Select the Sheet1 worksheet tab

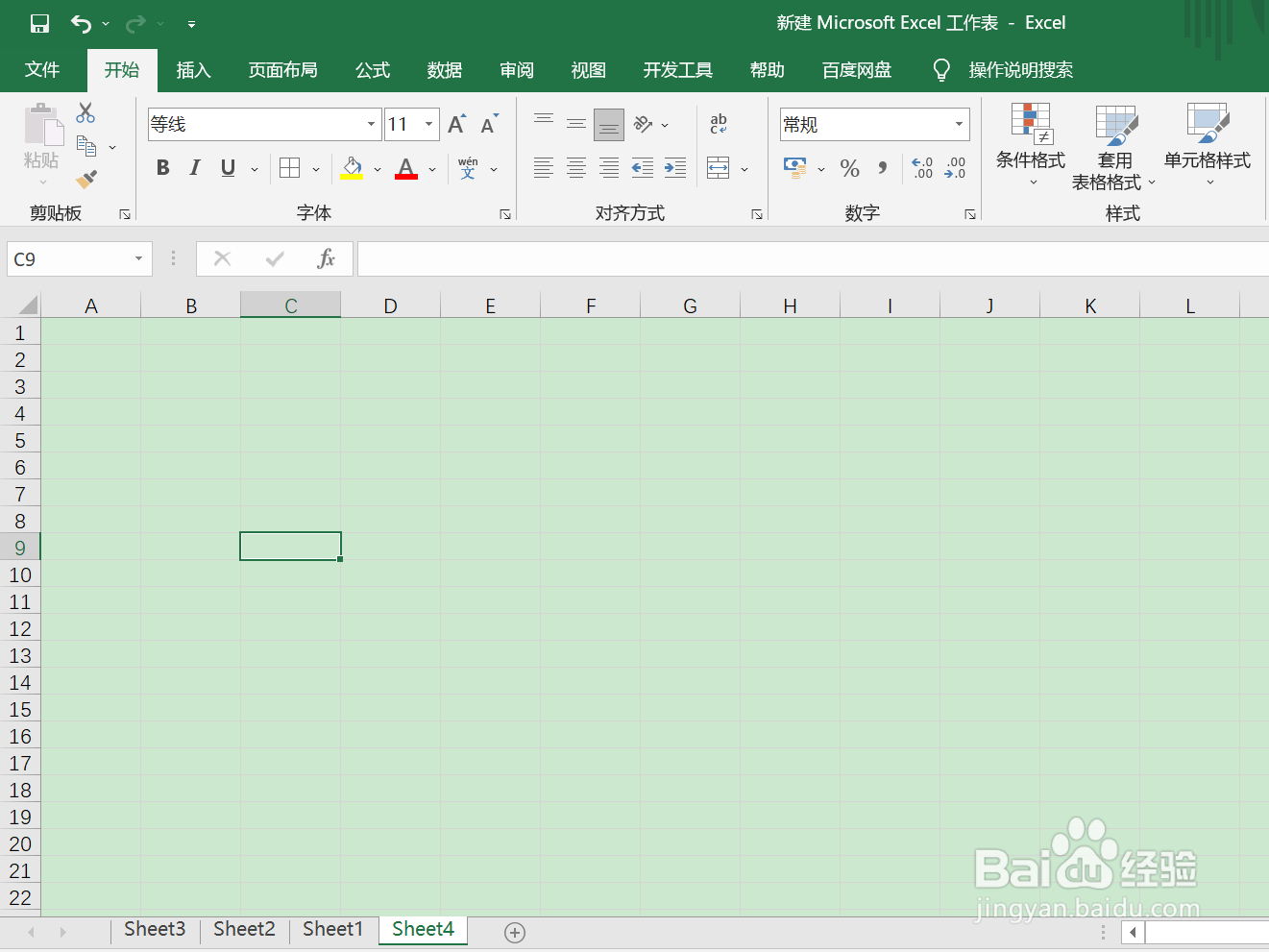click(x=332, y=929)
